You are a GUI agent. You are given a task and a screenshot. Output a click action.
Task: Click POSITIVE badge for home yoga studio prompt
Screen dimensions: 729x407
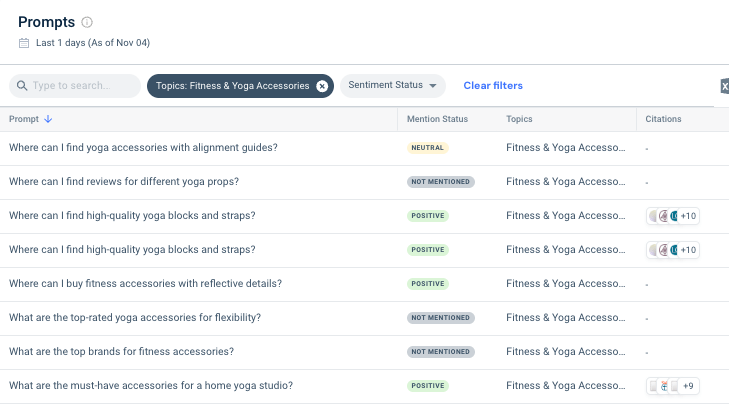[x=428, y=386]
